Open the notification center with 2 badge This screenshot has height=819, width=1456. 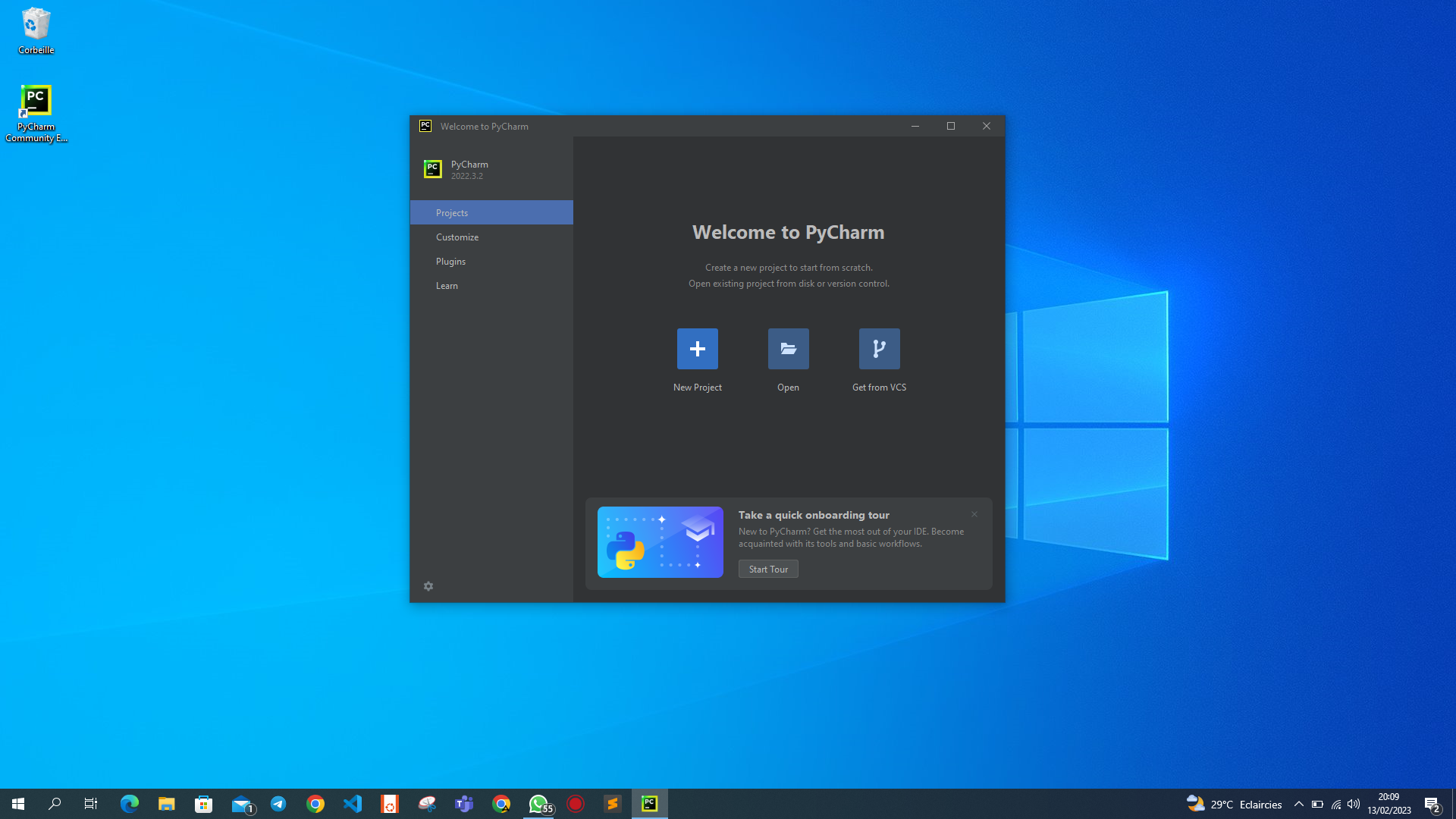tap(1432, 805)
